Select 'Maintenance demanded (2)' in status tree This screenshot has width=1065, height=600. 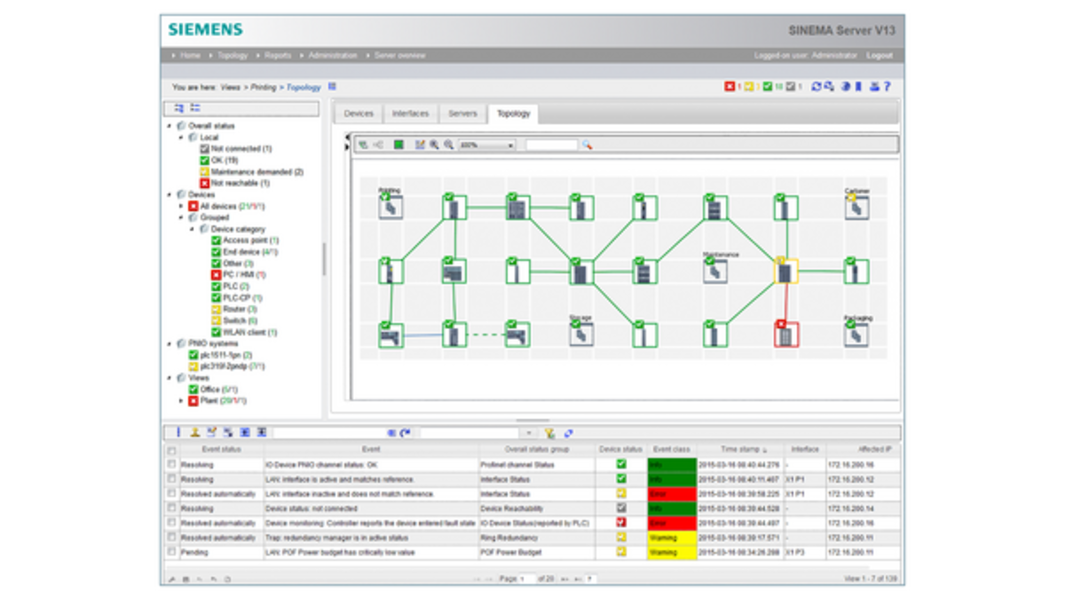tap(257, 172)
